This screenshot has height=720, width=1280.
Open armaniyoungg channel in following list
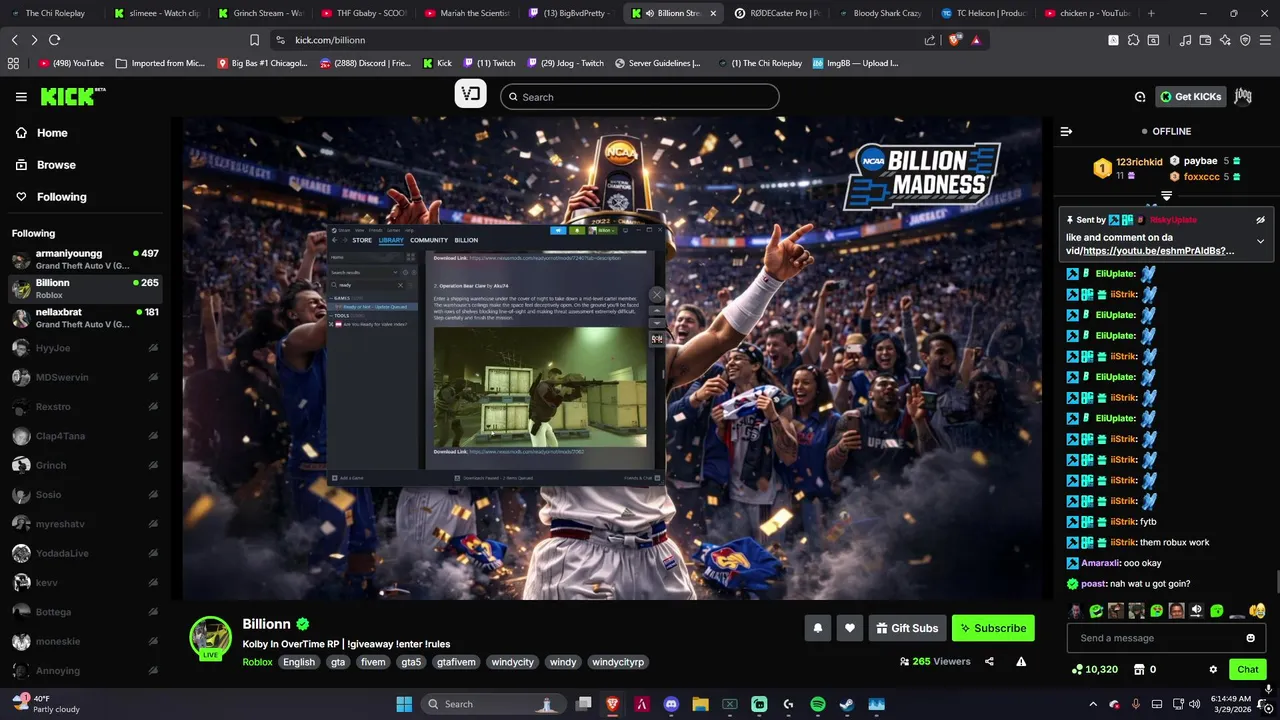tap(85, 260)
